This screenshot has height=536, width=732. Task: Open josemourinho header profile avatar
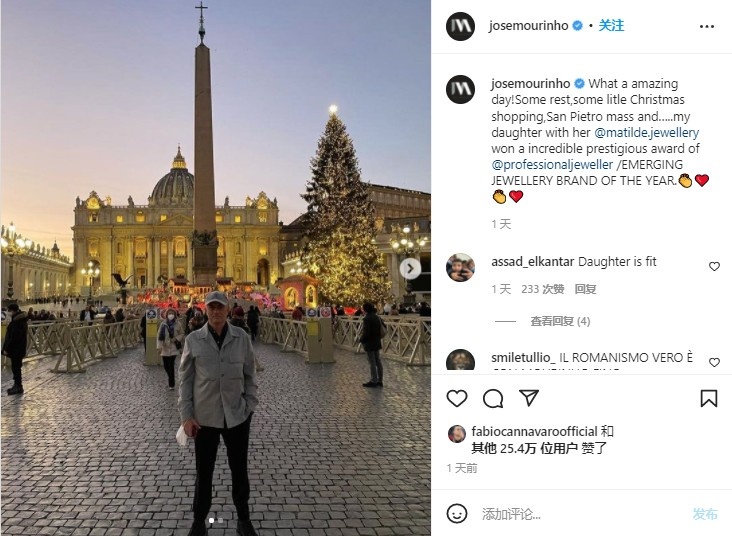[460, 27]
